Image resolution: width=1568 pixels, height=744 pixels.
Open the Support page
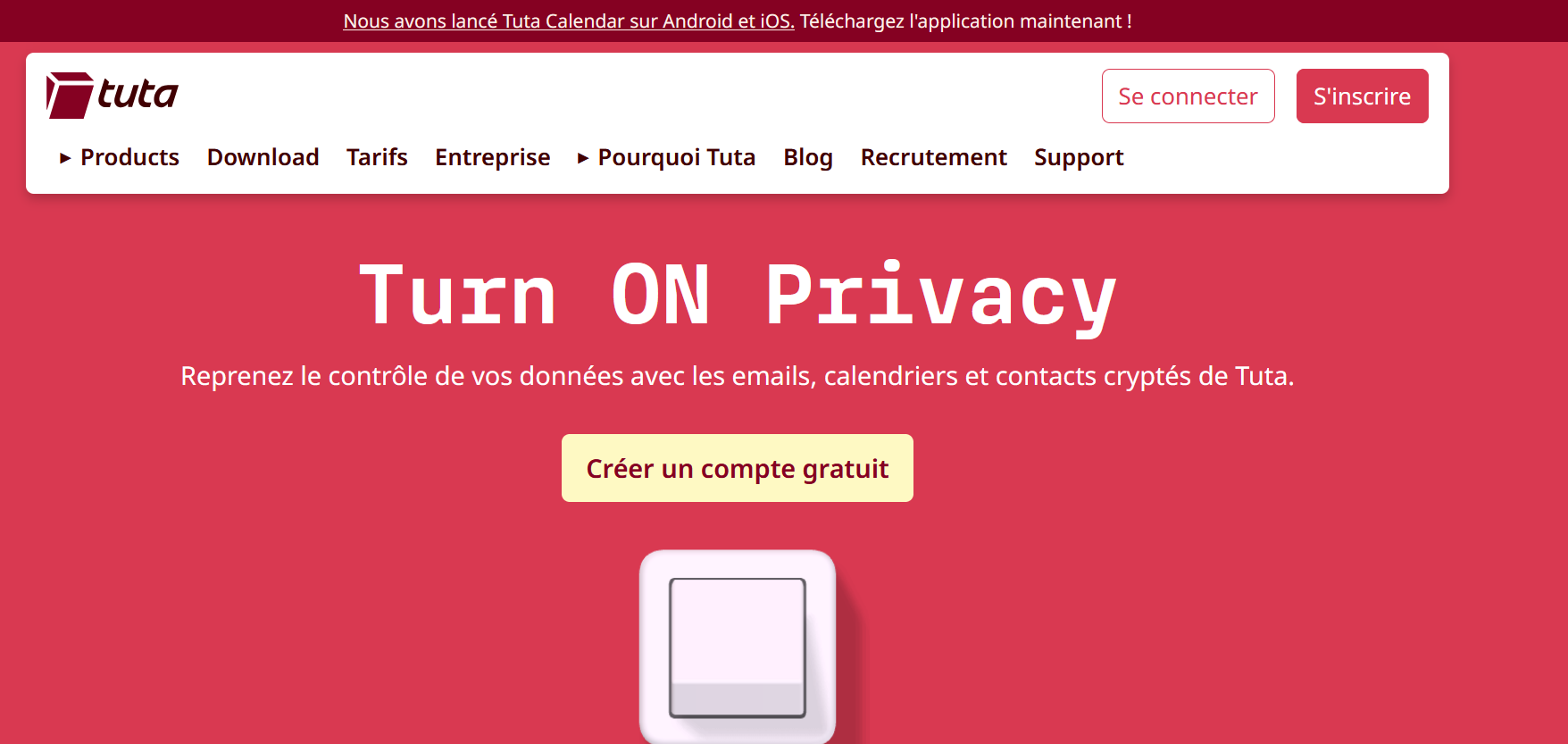tap(1079, 157)
